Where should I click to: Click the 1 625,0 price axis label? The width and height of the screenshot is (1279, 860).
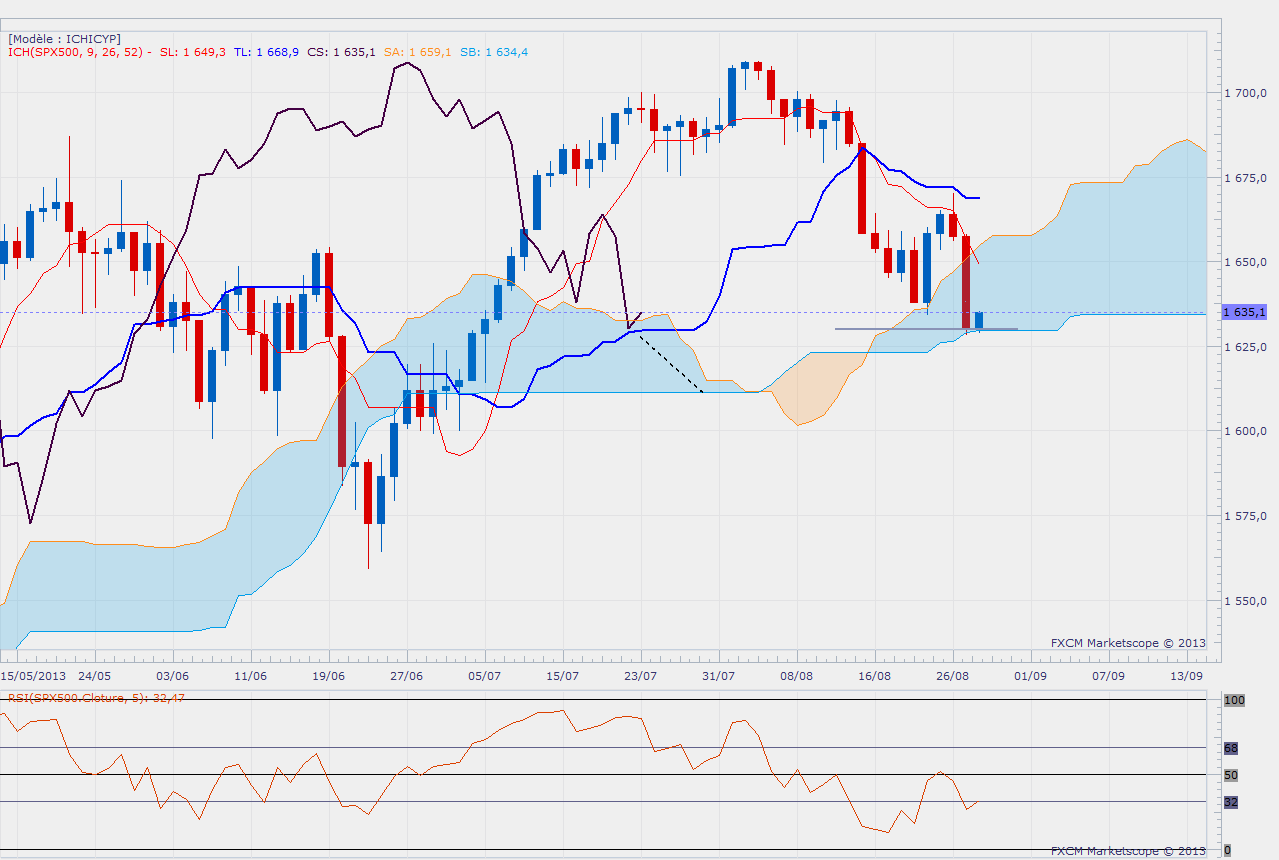tap(1246, 347)
